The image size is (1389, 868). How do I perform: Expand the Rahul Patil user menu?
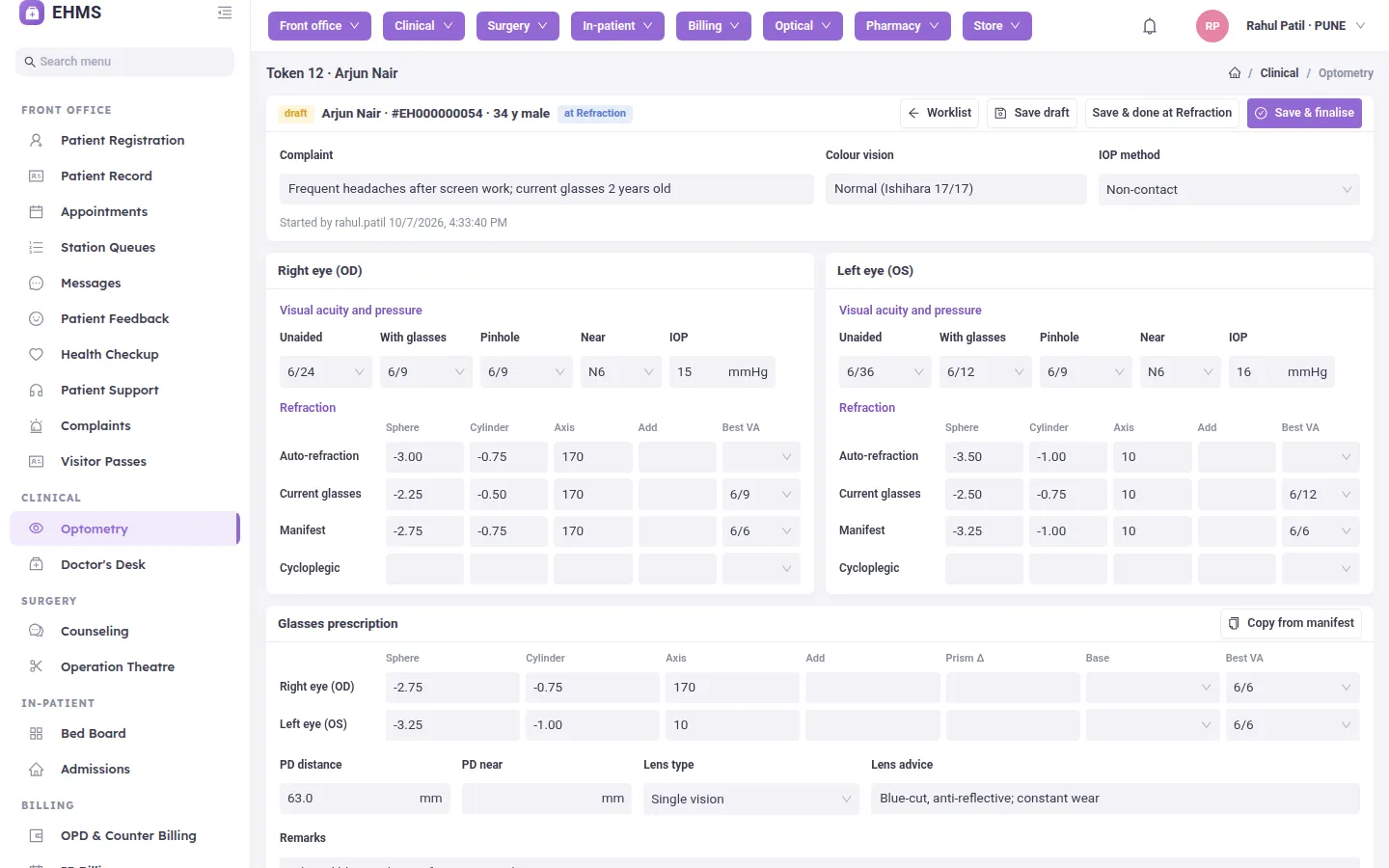1304,26
